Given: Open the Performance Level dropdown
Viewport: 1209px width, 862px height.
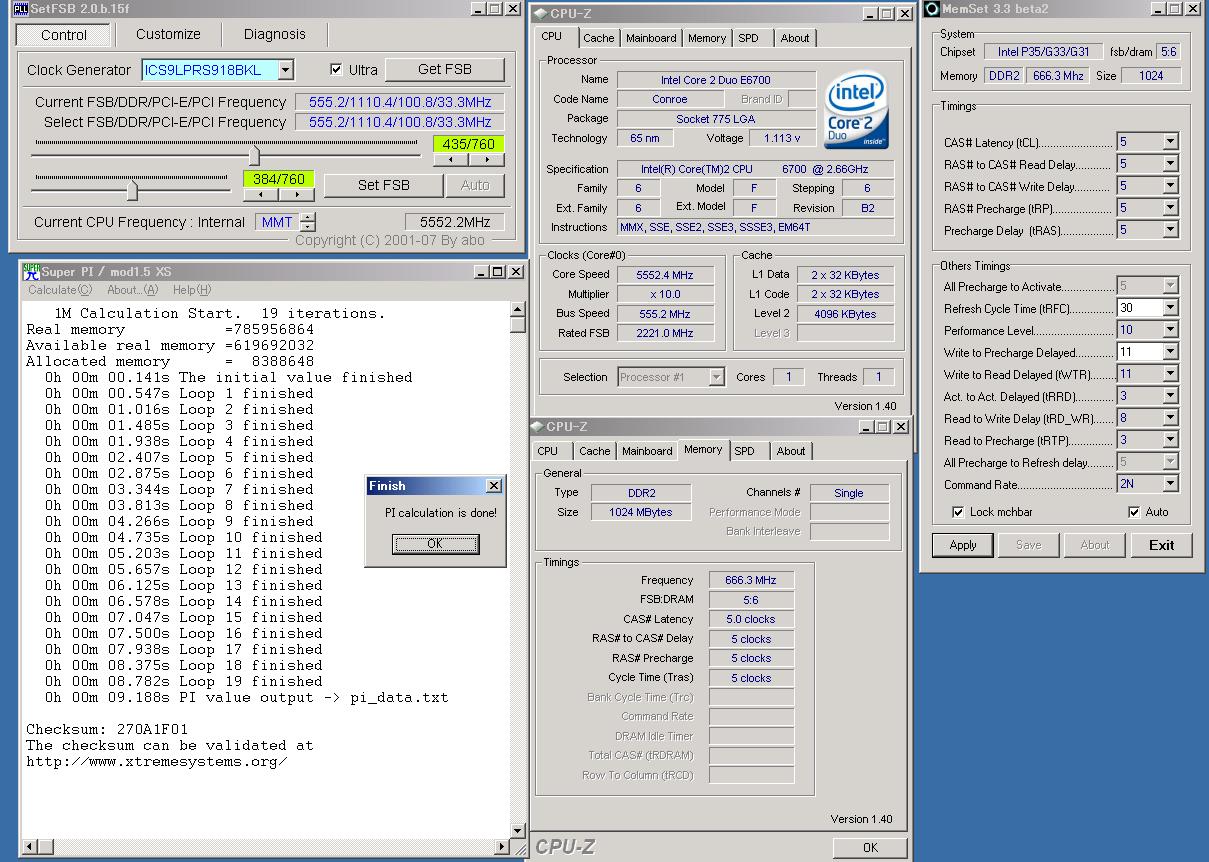Looking at the screenshot, I should pyautogui.click(x=1170, y=330).
